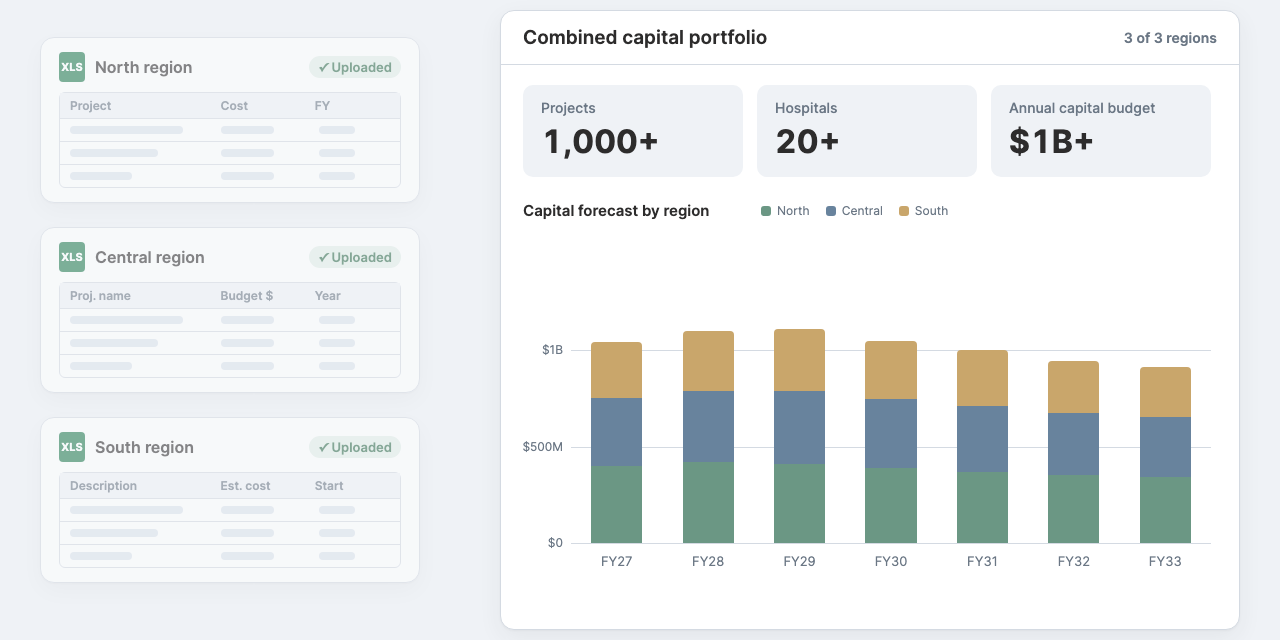Click the North region card title
The height and width of the screenshot is (640, 1280).
point(143,67)
